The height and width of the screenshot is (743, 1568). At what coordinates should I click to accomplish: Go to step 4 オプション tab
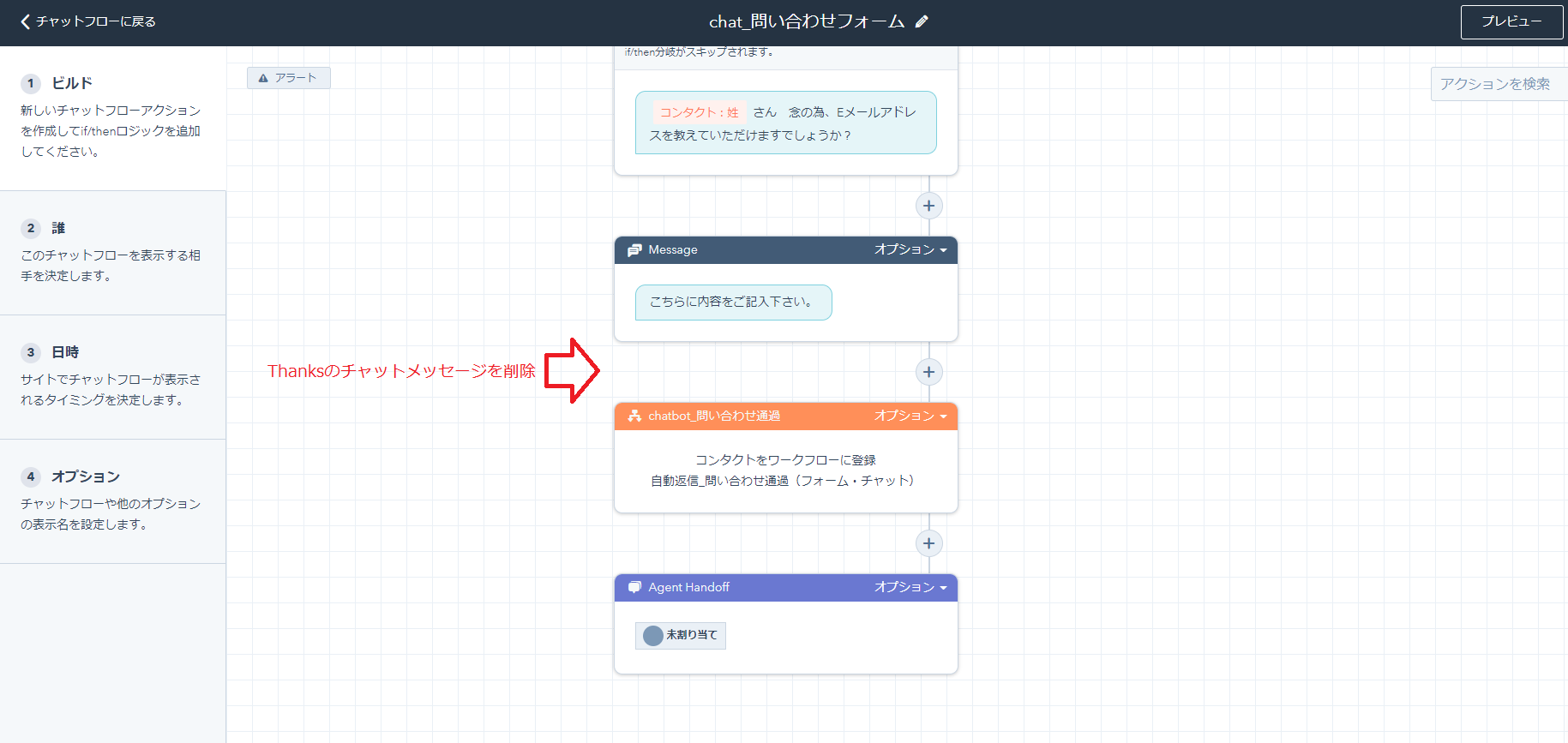coord(112,500)
